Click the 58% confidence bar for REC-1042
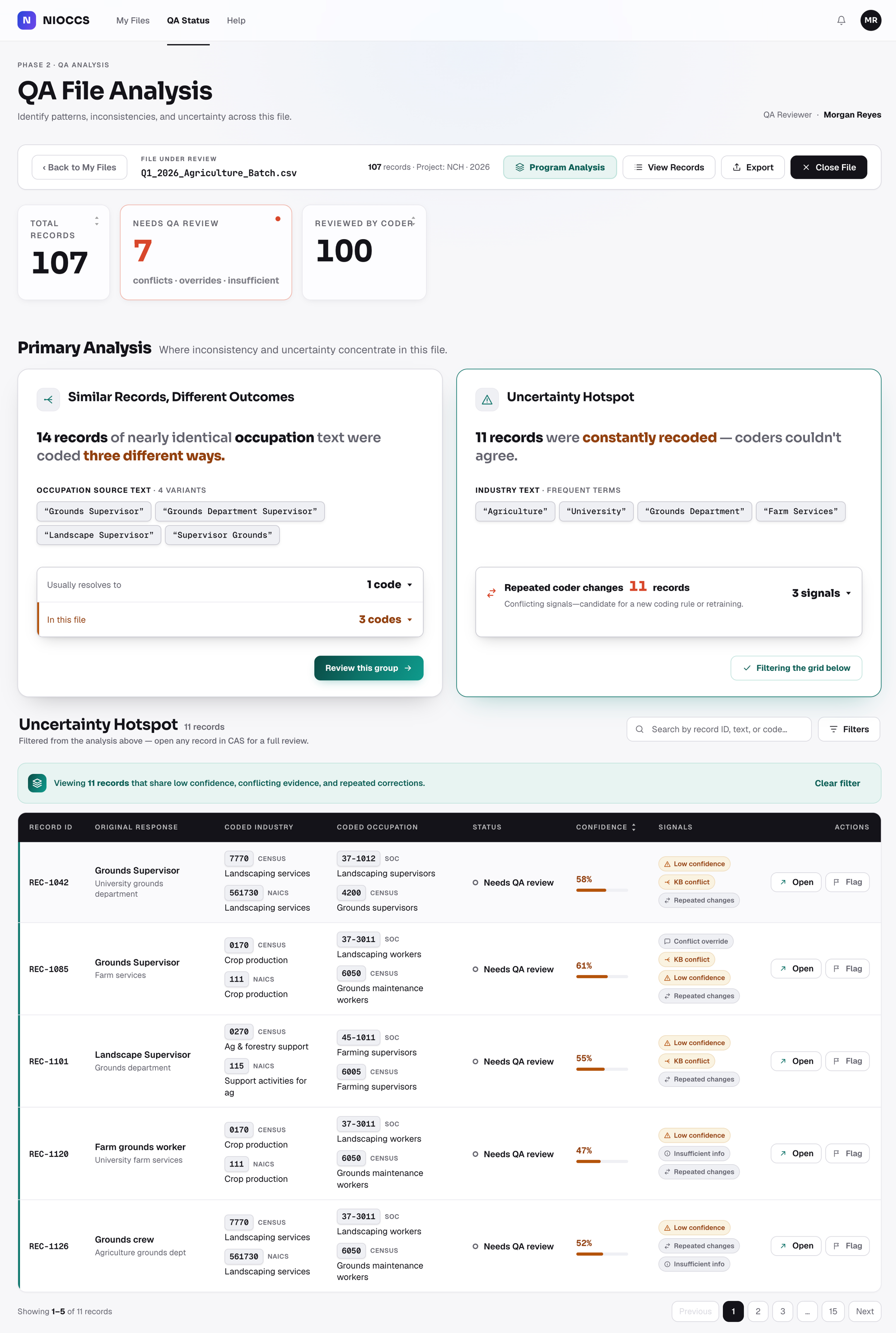The width and height of the screenshot is (896, 1333). tap(602, 890)
